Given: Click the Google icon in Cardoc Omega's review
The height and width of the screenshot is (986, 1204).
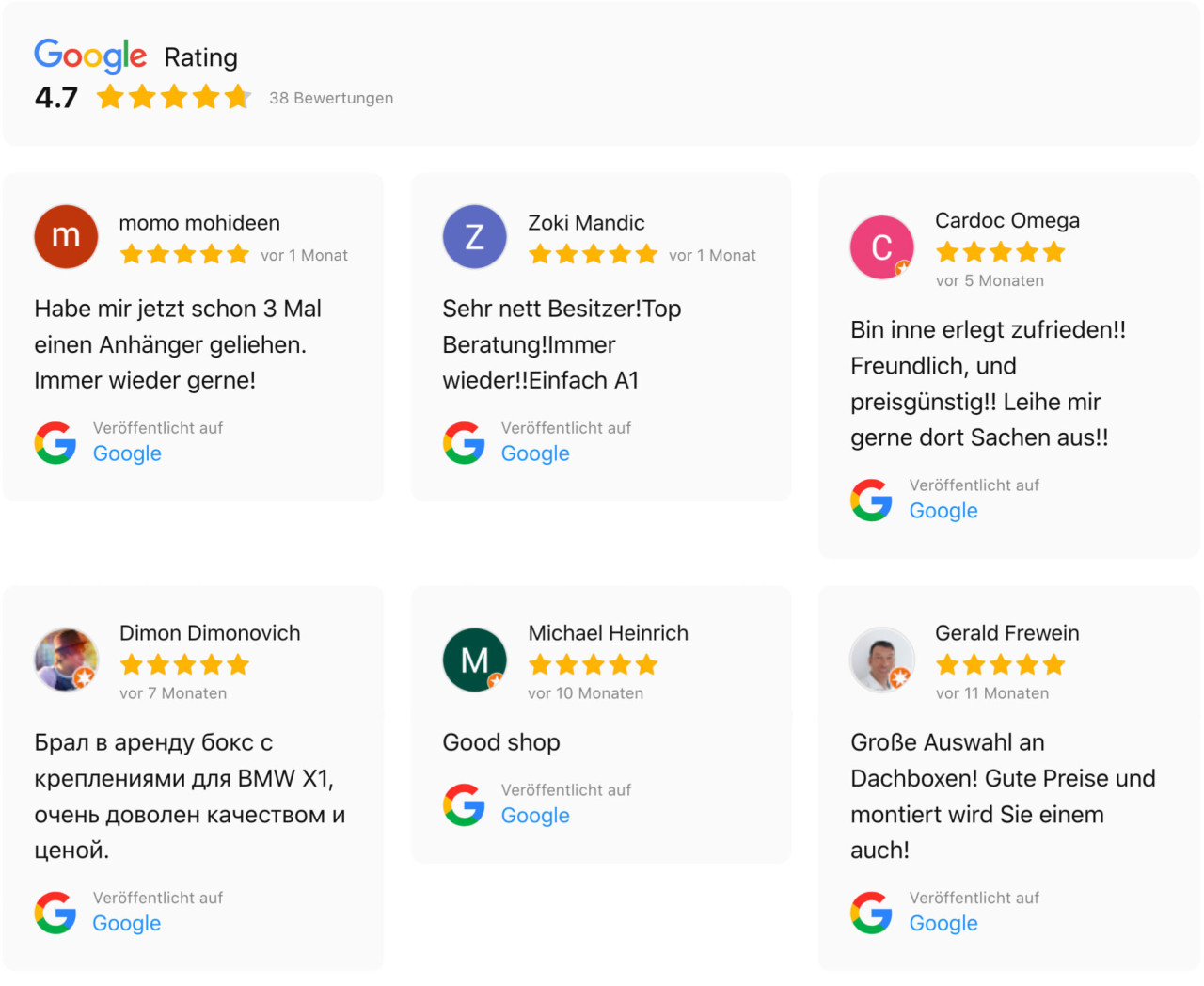Looking at the screenshot, I should coord(871,500).
